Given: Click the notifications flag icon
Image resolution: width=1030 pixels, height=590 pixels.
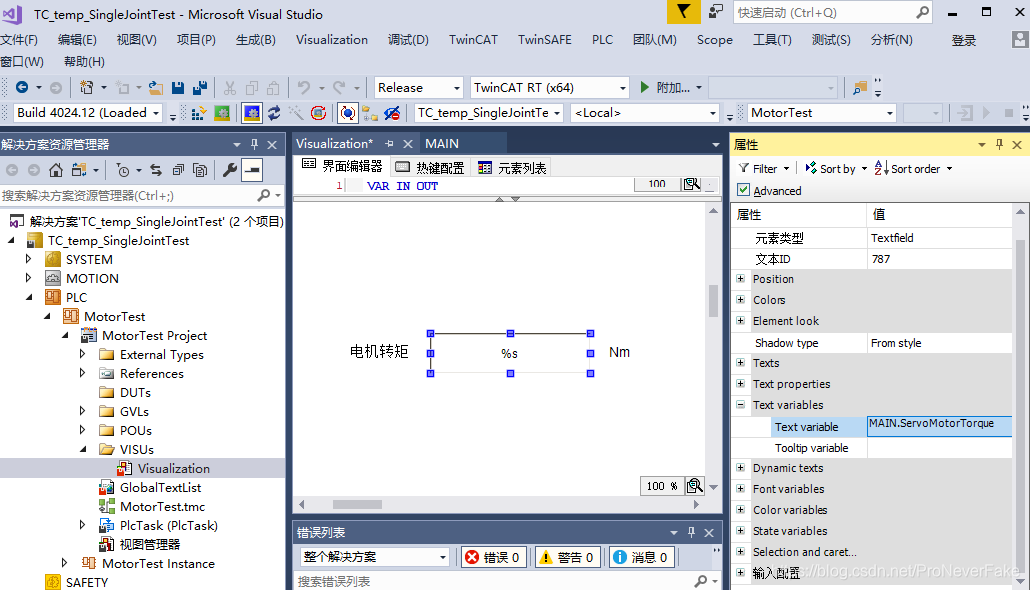Looking at the screenshot, I should tap(683, 12).
